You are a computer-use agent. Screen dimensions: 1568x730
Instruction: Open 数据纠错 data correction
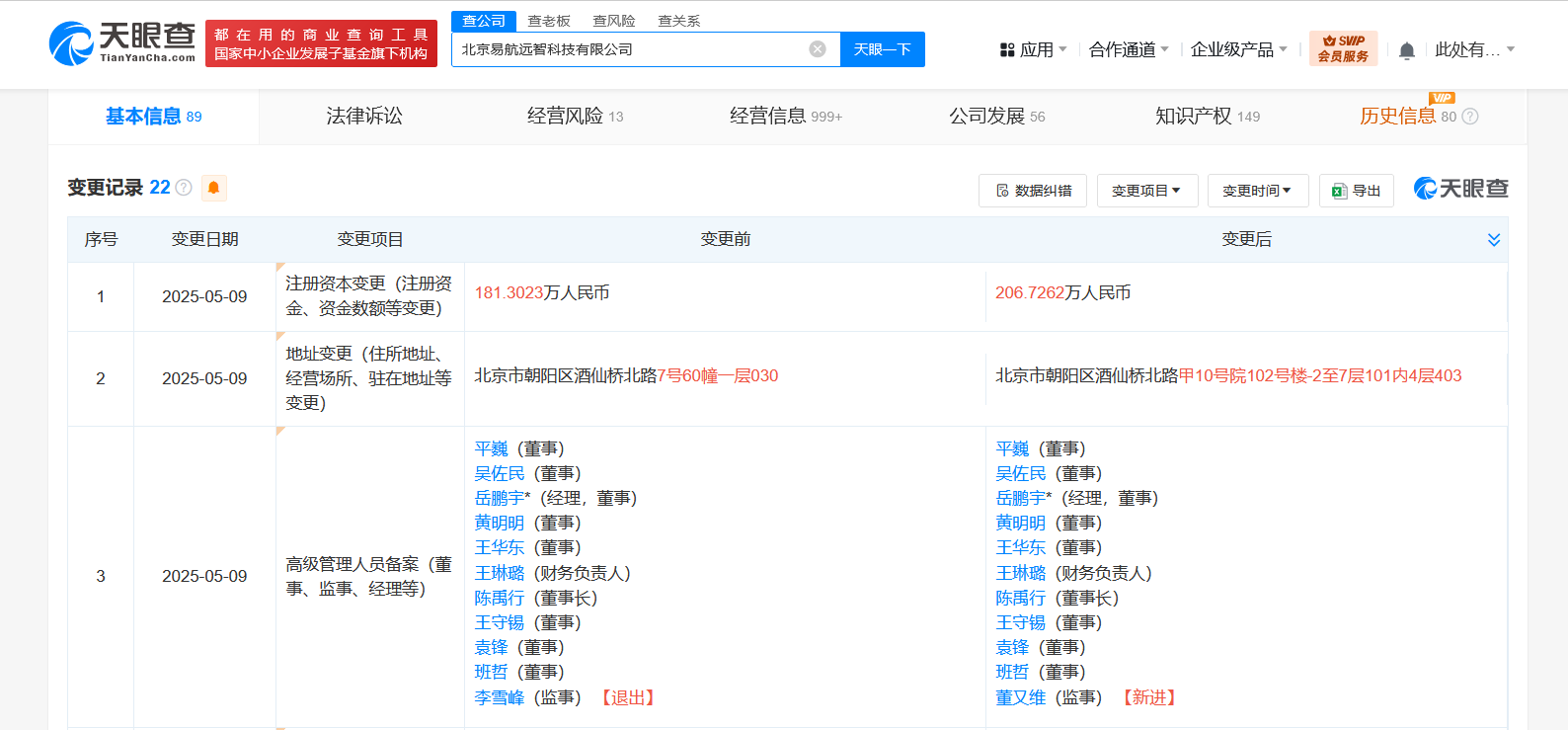click(x=1033, y=191)
